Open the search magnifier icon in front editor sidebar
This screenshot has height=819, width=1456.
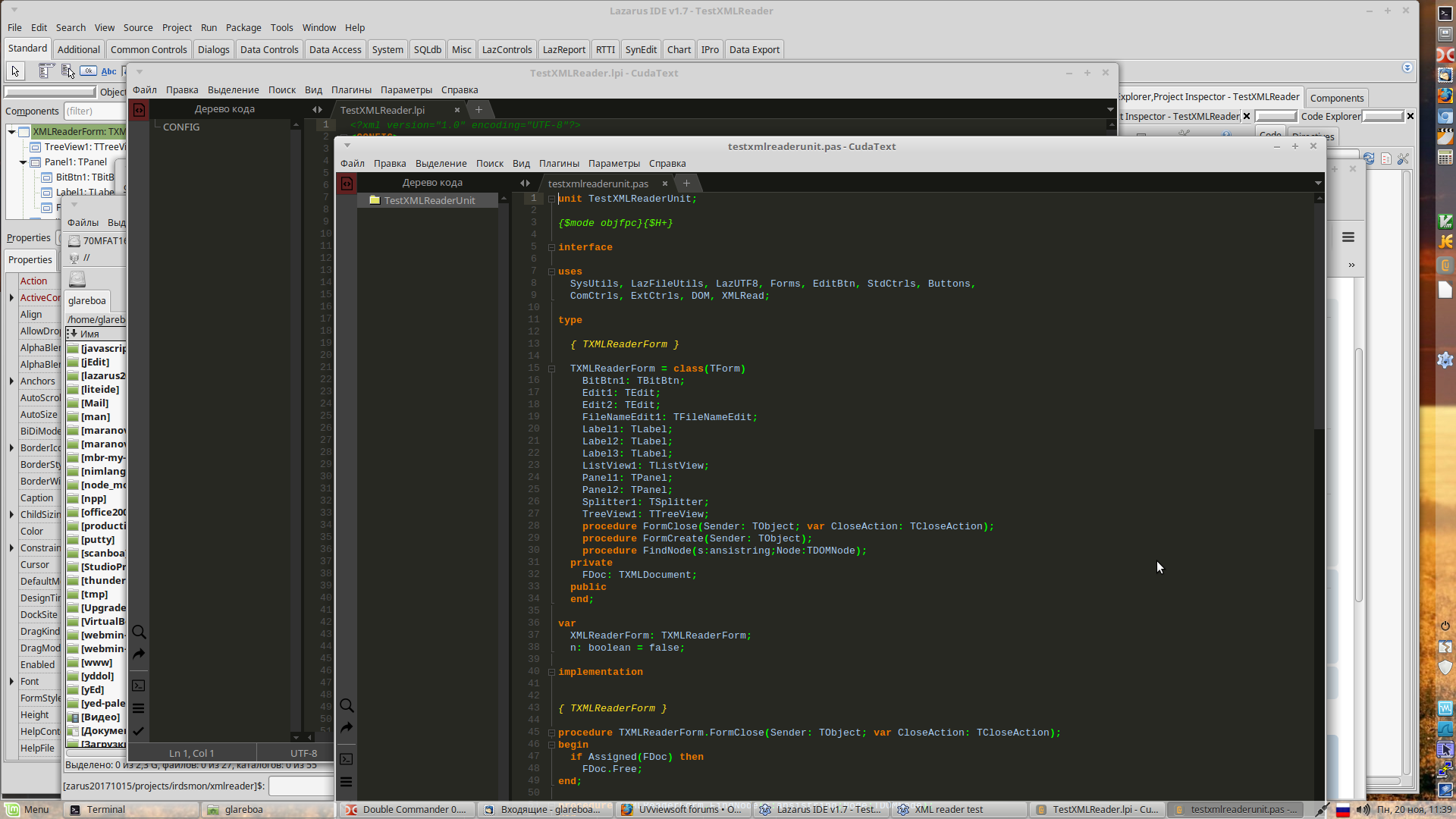(347, 706)
